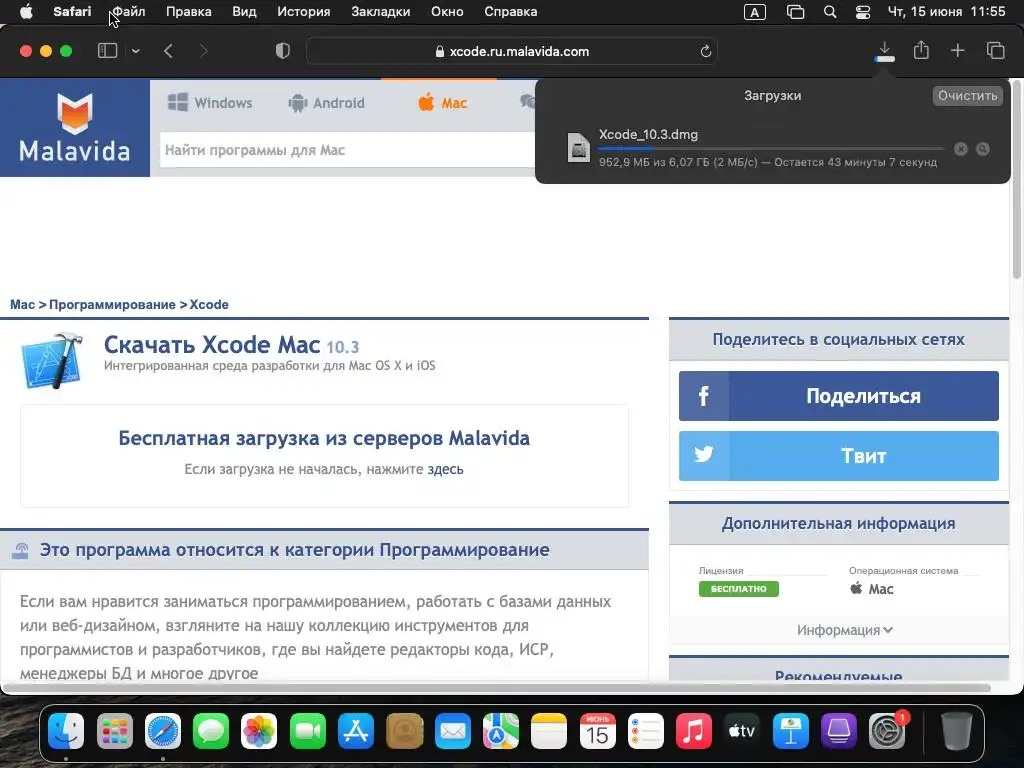Open the Окно menu
The height and width of the screenshot is (768, 1024).
click(x=447, y=12)
